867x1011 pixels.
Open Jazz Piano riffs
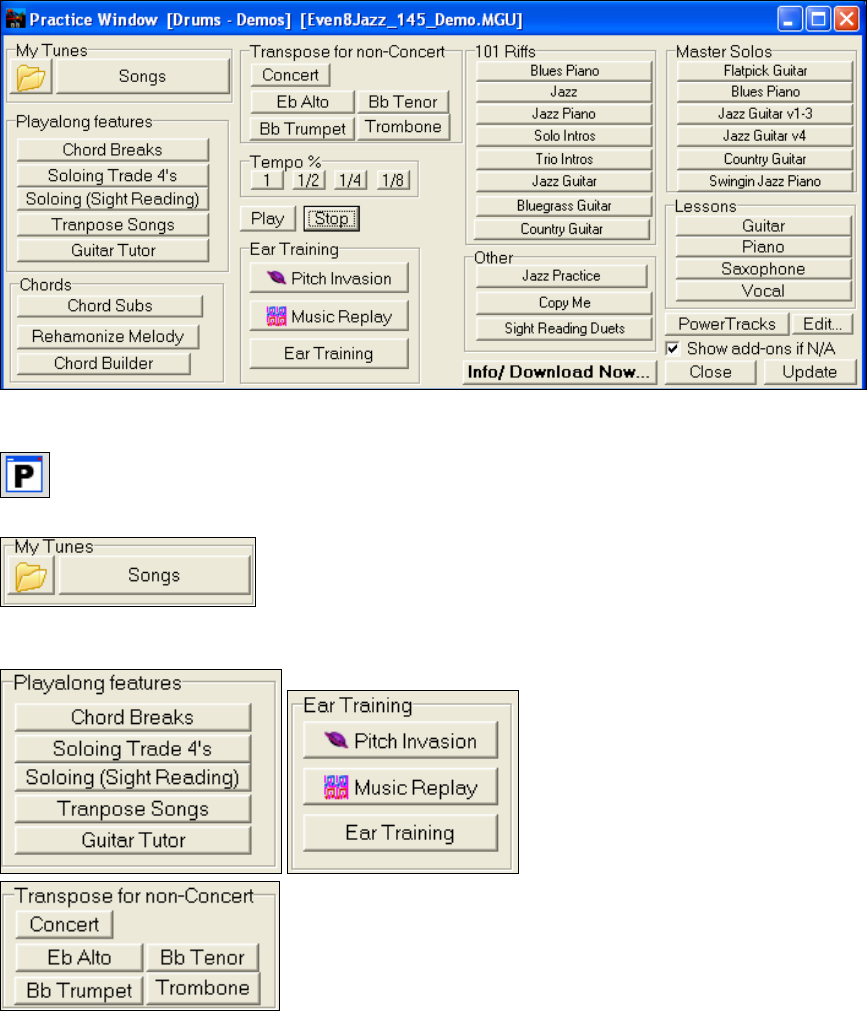point(564,114)
